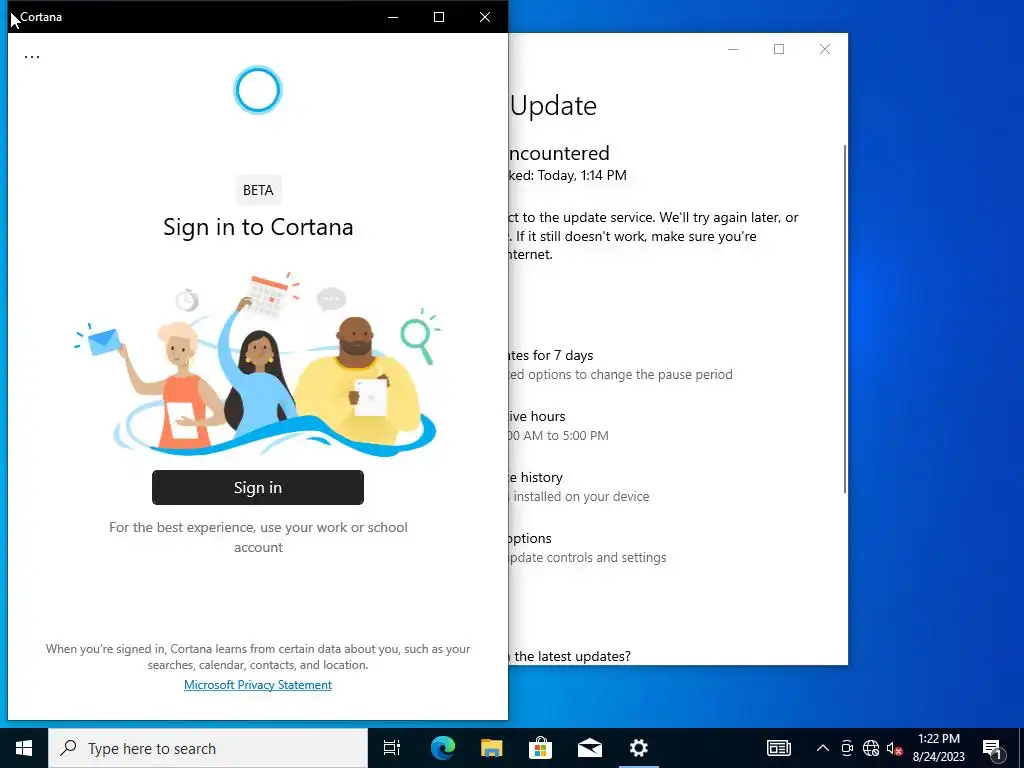Minimize the Cortana window

393,17
